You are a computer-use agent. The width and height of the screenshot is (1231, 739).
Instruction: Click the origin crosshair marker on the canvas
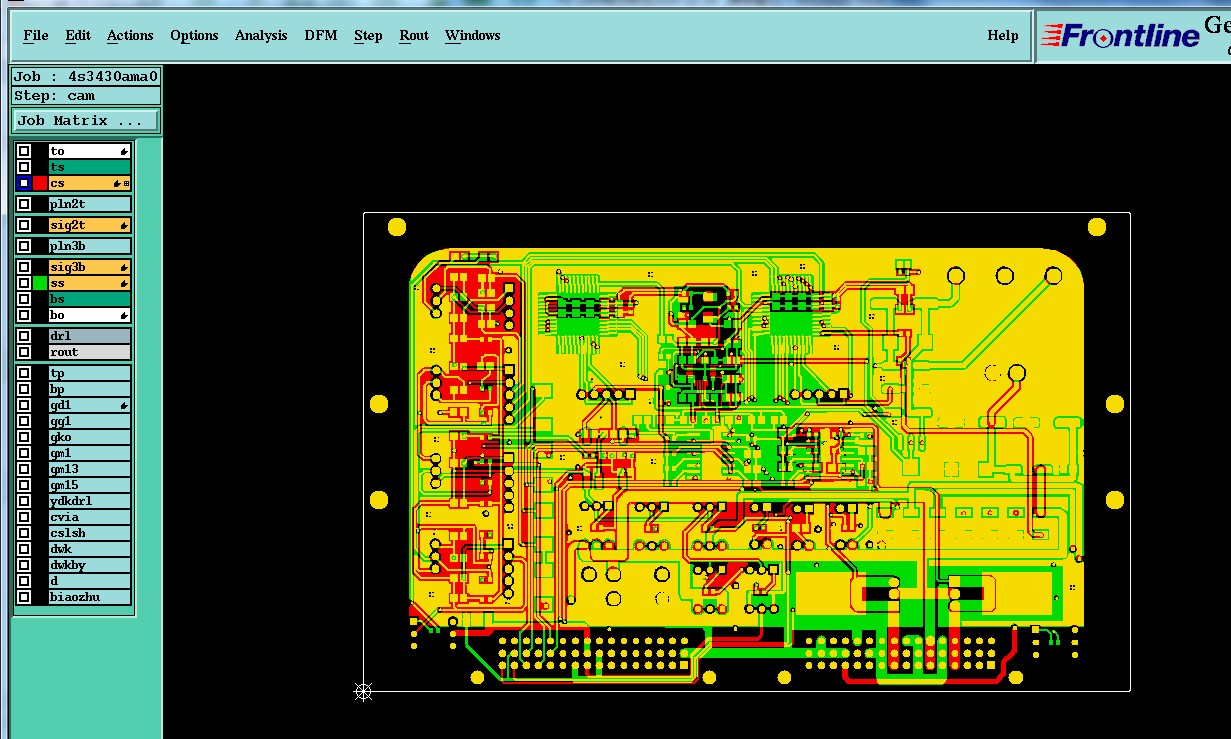click(363, 691)
